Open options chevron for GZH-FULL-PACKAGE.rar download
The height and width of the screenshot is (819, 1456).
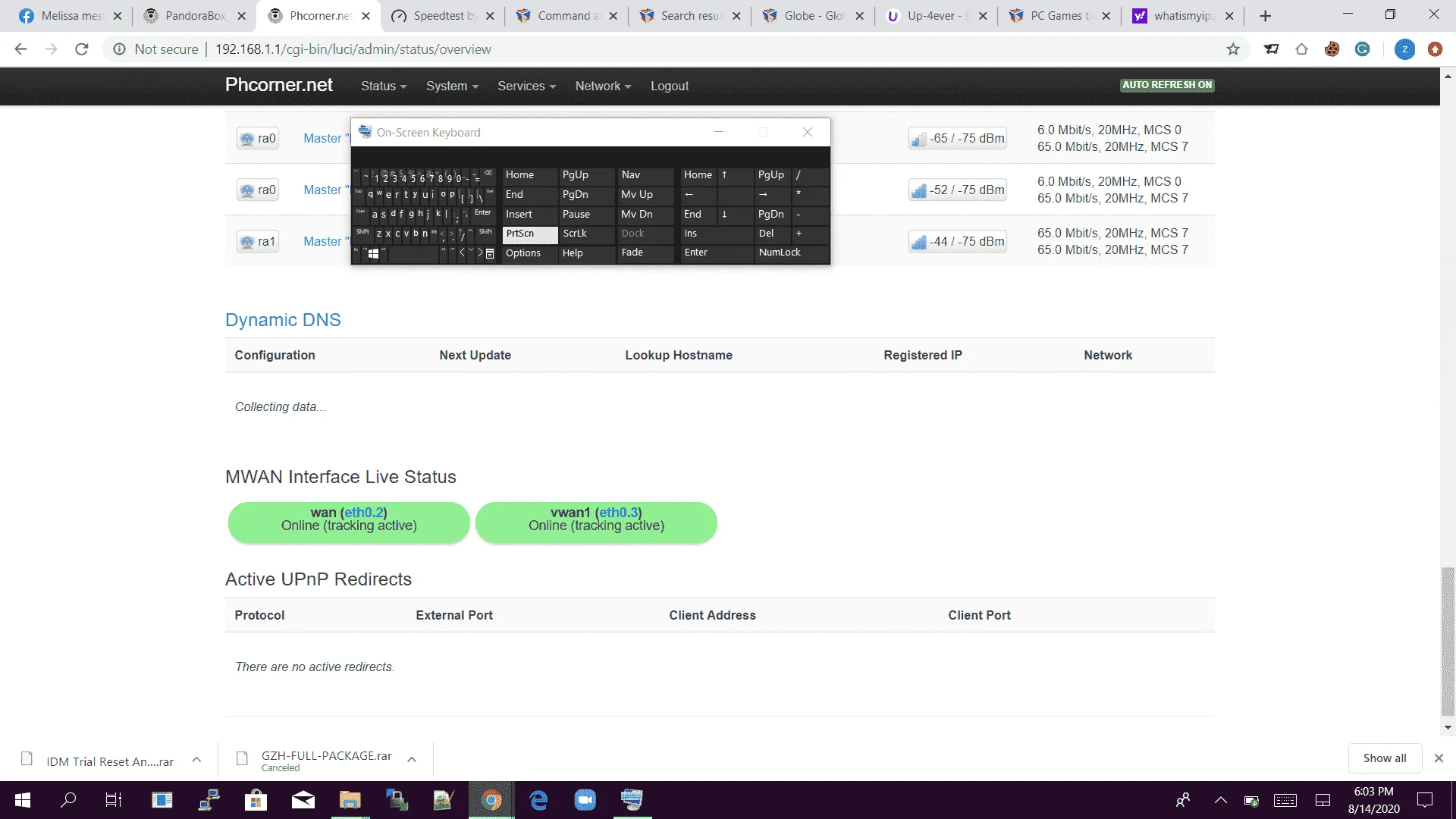(x=412, y=759)
